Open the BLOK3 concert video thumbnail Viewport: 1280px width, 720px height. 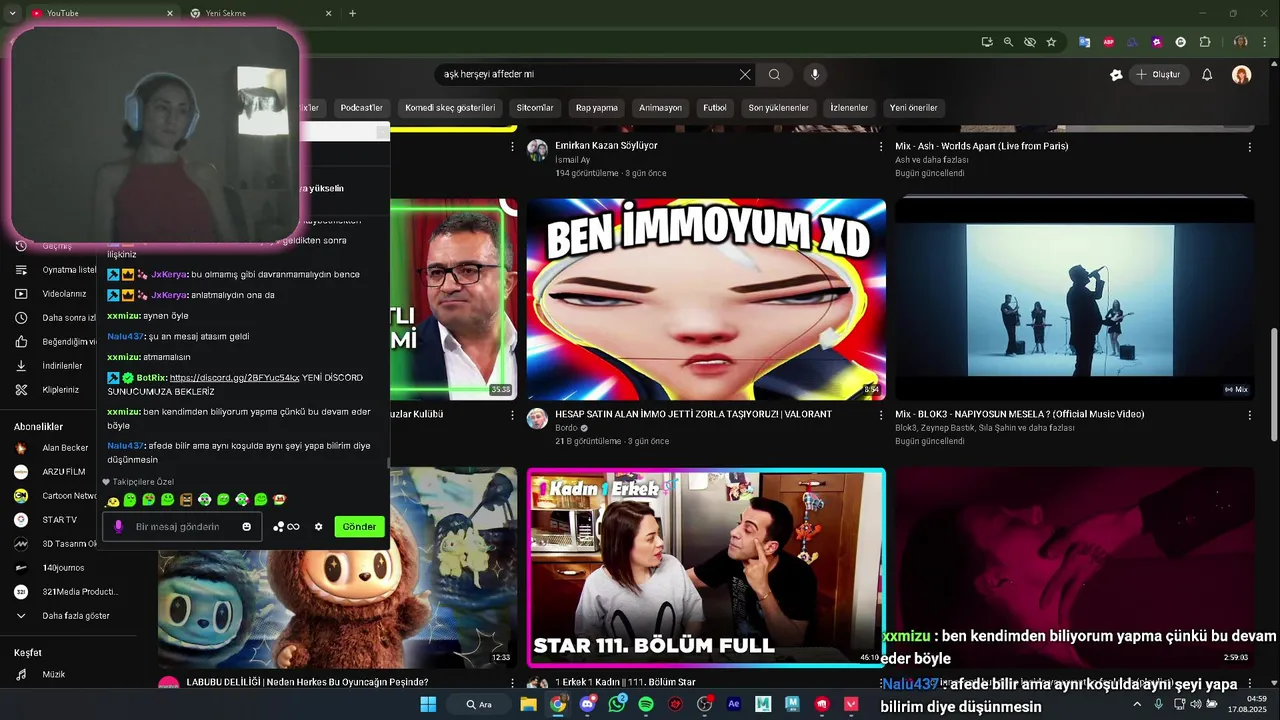(x=1074, y=299)
